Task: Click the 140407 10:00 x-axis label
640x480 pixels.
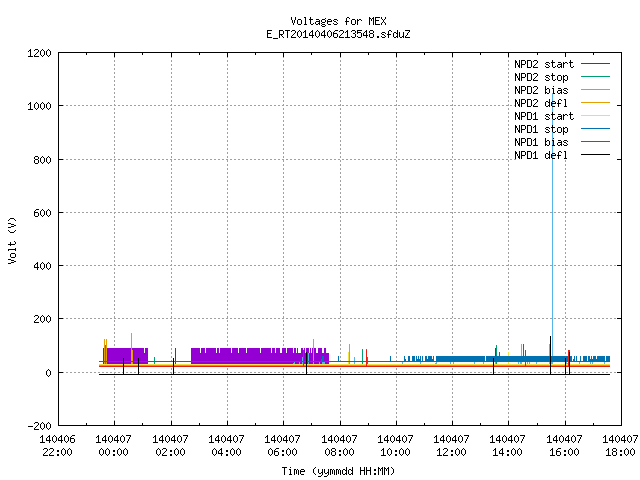Action: point(395,446)
